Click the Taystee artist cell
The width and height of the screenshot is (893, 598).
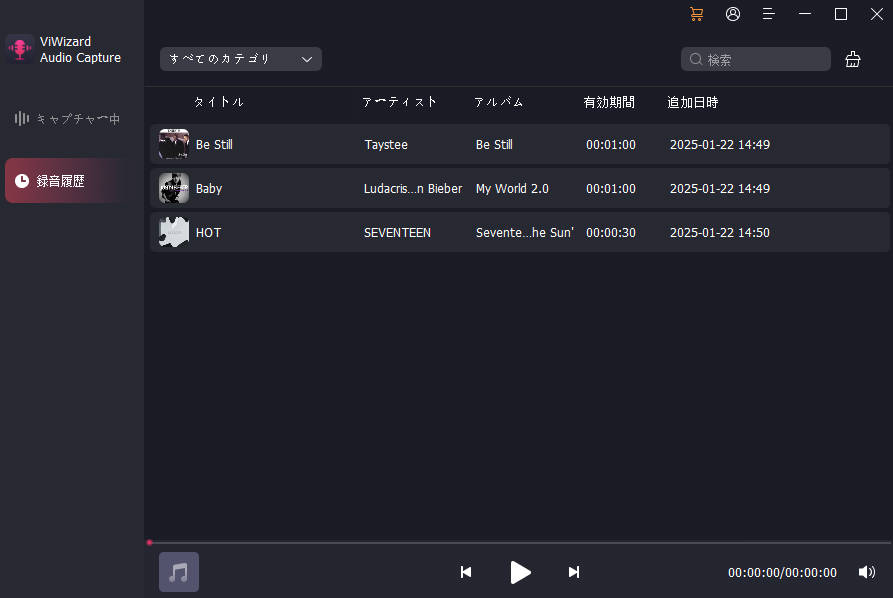tap(386, 145)
